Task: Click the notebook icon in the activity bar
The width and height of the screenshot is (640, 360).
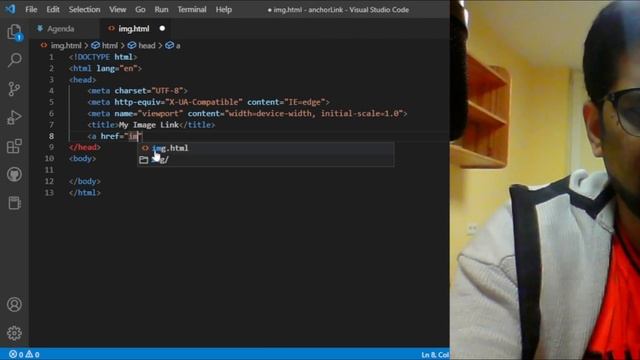Action: (14, 203)
